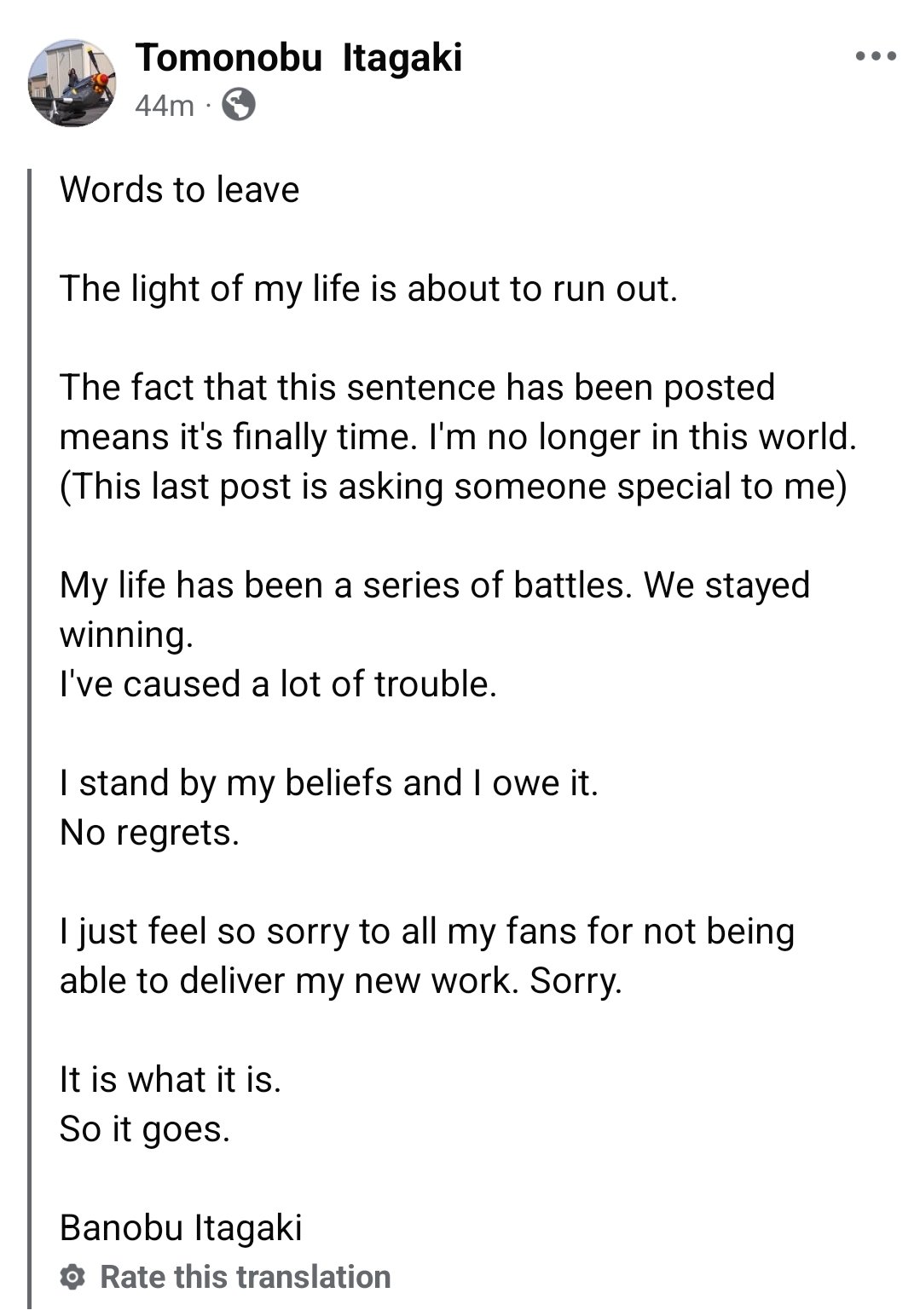Click the "Banobu Itagaki" signature text
Image resolution: width=920 pixels, height=1316 pixels.
coord(181,1227)
